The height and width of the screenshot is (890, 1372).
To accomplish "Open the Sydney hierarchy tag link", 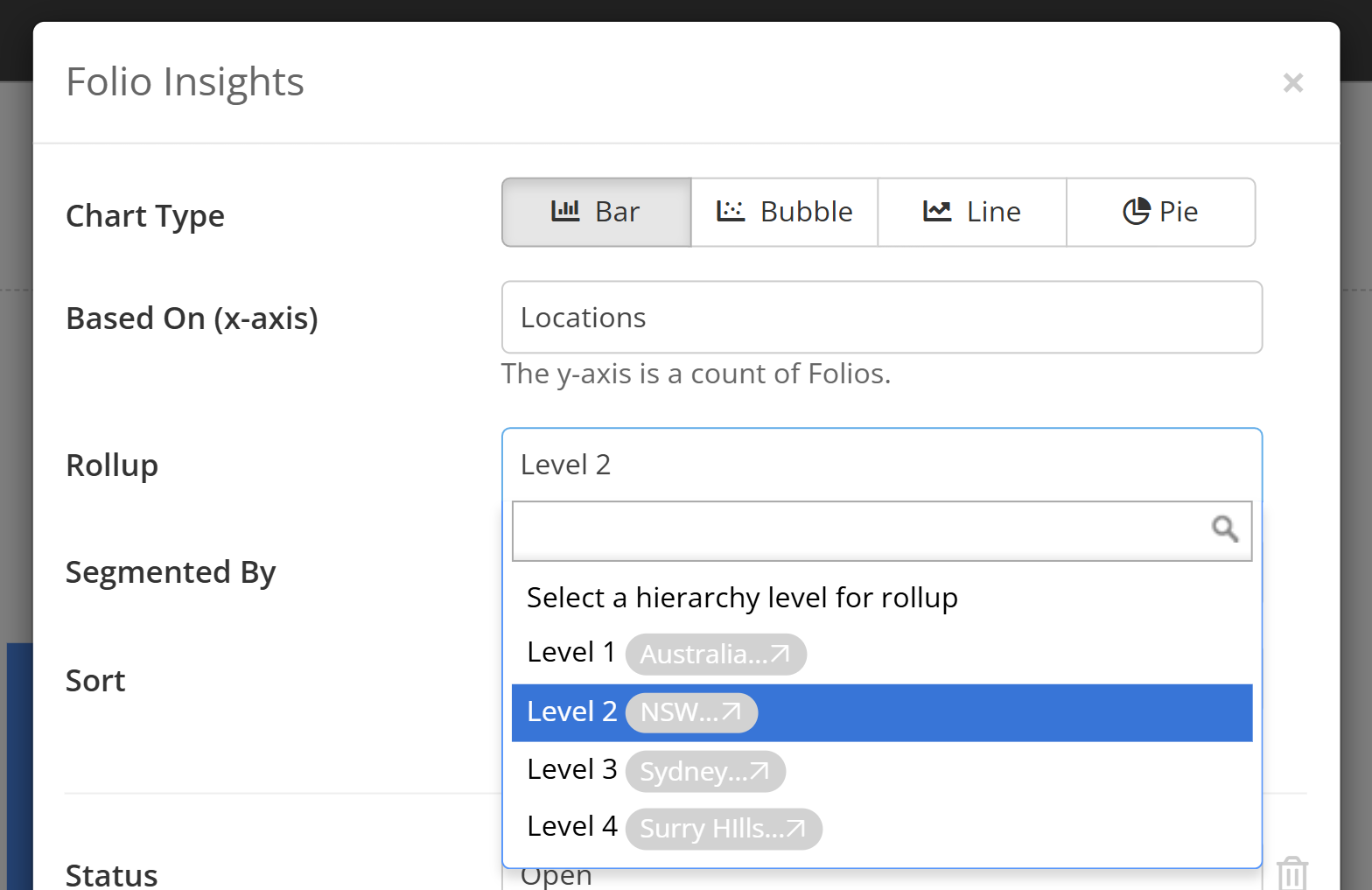I will (x=705, y=771).
